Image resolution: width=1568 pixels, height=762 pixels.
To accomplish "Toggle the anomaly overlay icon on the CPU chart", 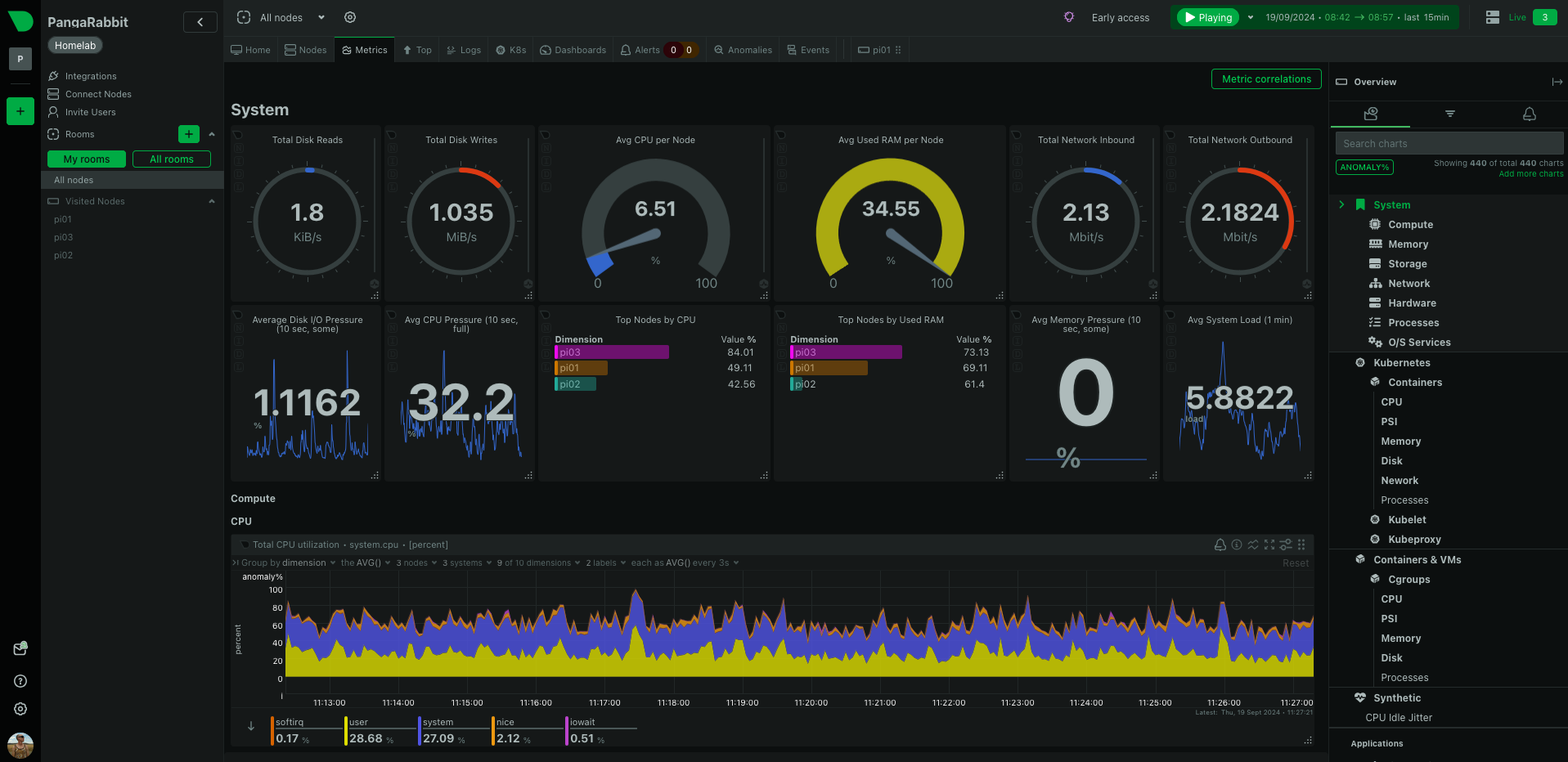I will pos(1253,545).
